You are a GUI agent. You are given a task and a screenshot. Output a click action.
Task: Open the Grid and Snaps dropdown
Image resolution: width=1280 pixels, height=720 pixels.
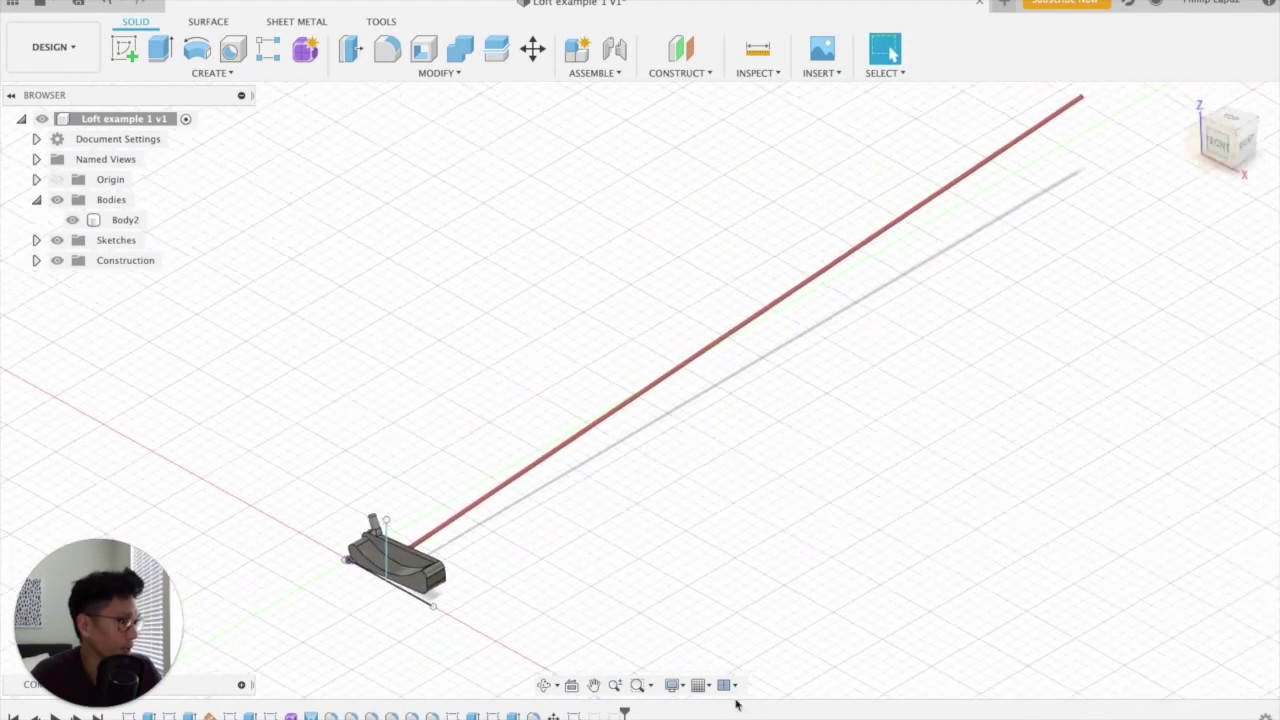pyautogui.click(x=701, y=685)
